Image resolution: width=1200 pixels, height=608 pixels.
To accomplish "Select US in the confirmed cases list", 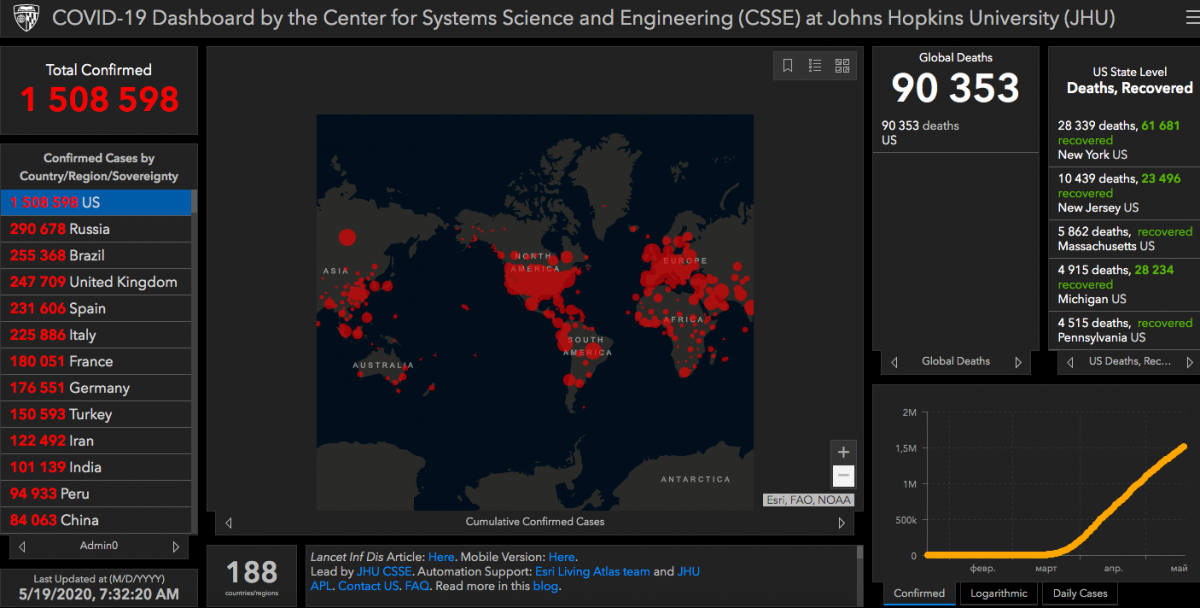I will click(x=96, y=202).
